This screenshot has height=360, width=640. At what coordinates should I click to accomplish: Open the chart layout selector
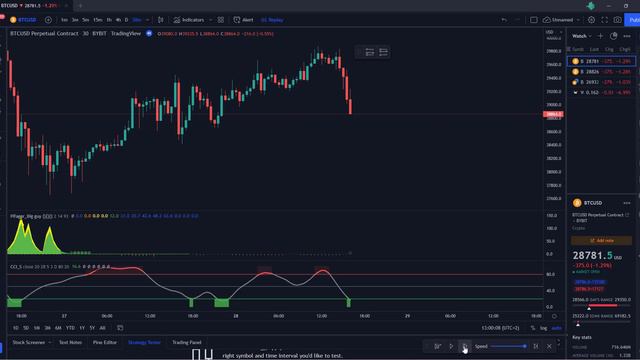pyautogui.click(x=533, y=20)
